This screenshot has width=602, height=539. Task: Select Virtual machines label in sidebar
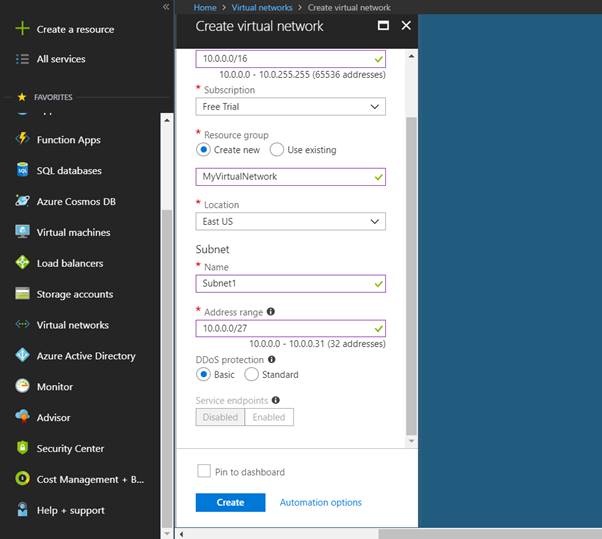point(73,232)
